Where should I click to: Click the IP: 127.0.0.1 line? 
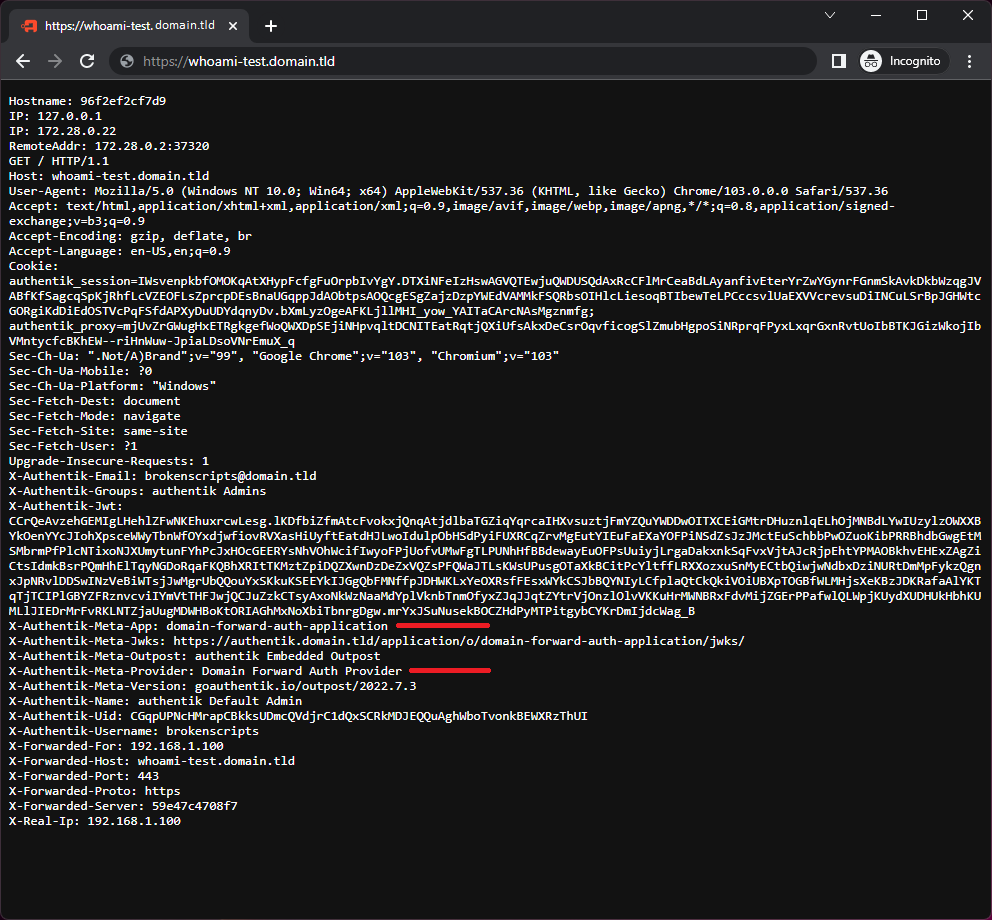click(55, 116)
